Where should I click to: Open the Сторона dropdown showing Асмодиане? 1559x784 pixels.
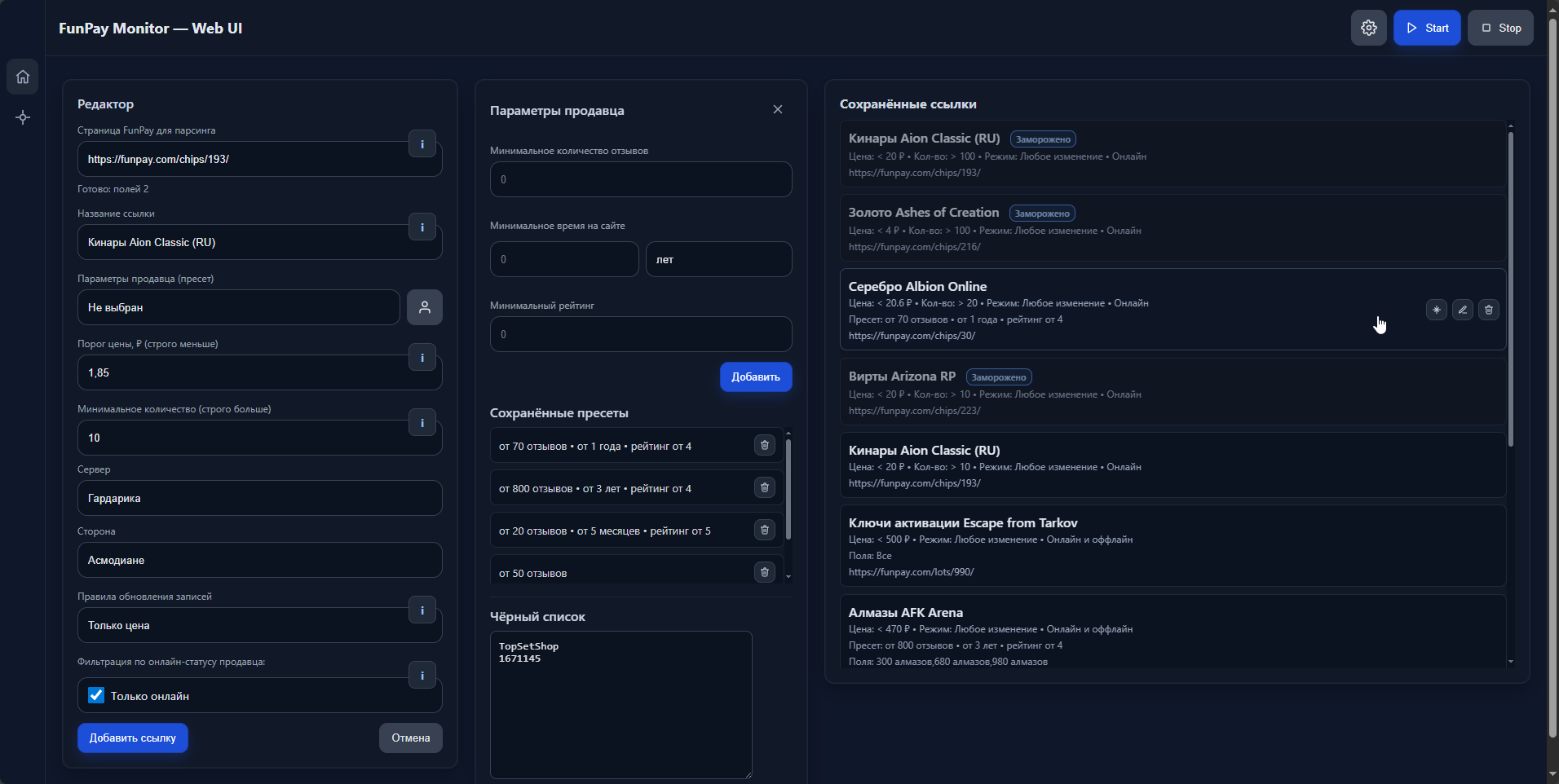[259, 560]
